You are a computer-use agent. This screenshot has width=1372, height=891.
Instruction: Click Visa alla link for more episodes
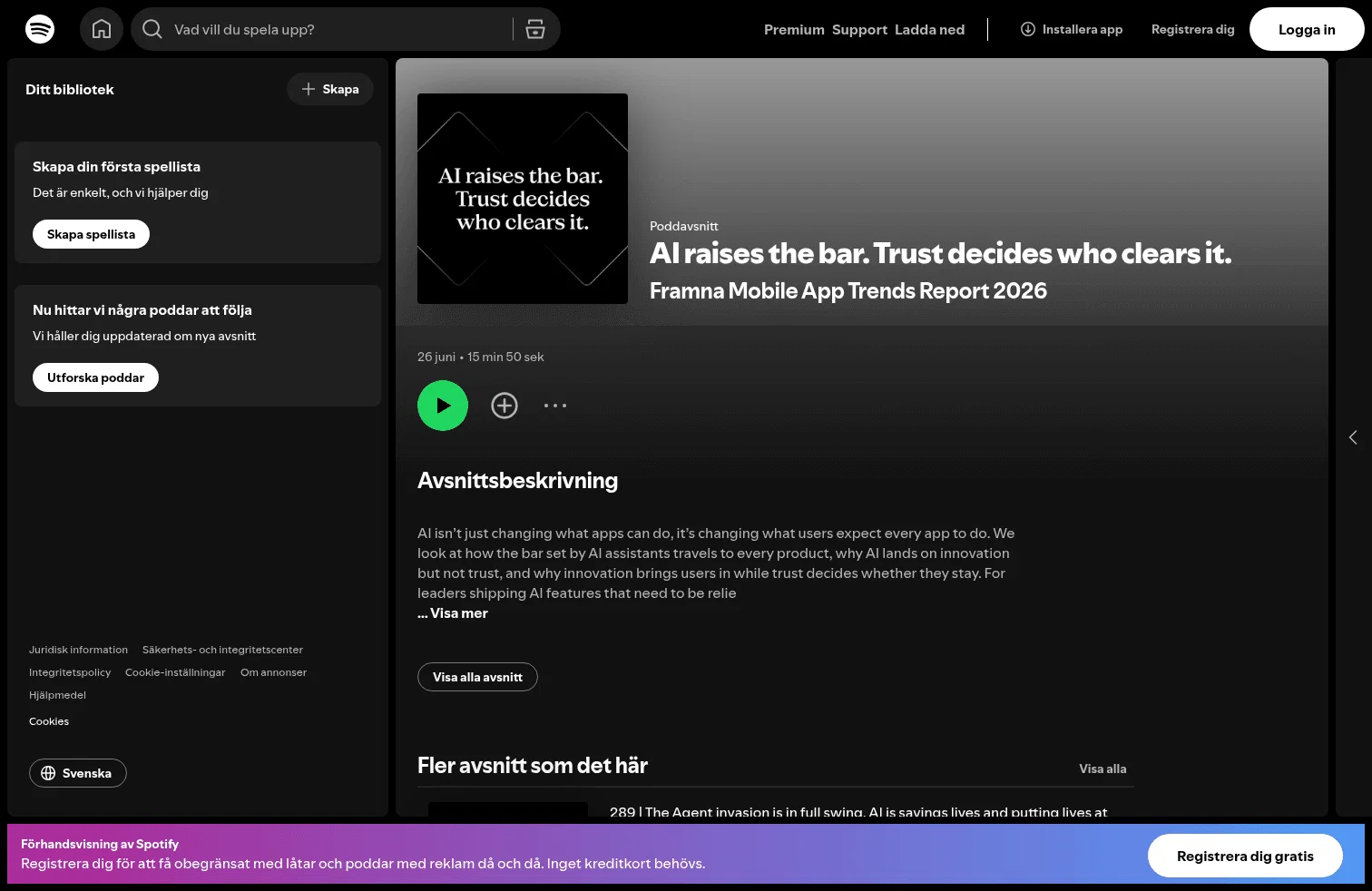point(1102,769)
